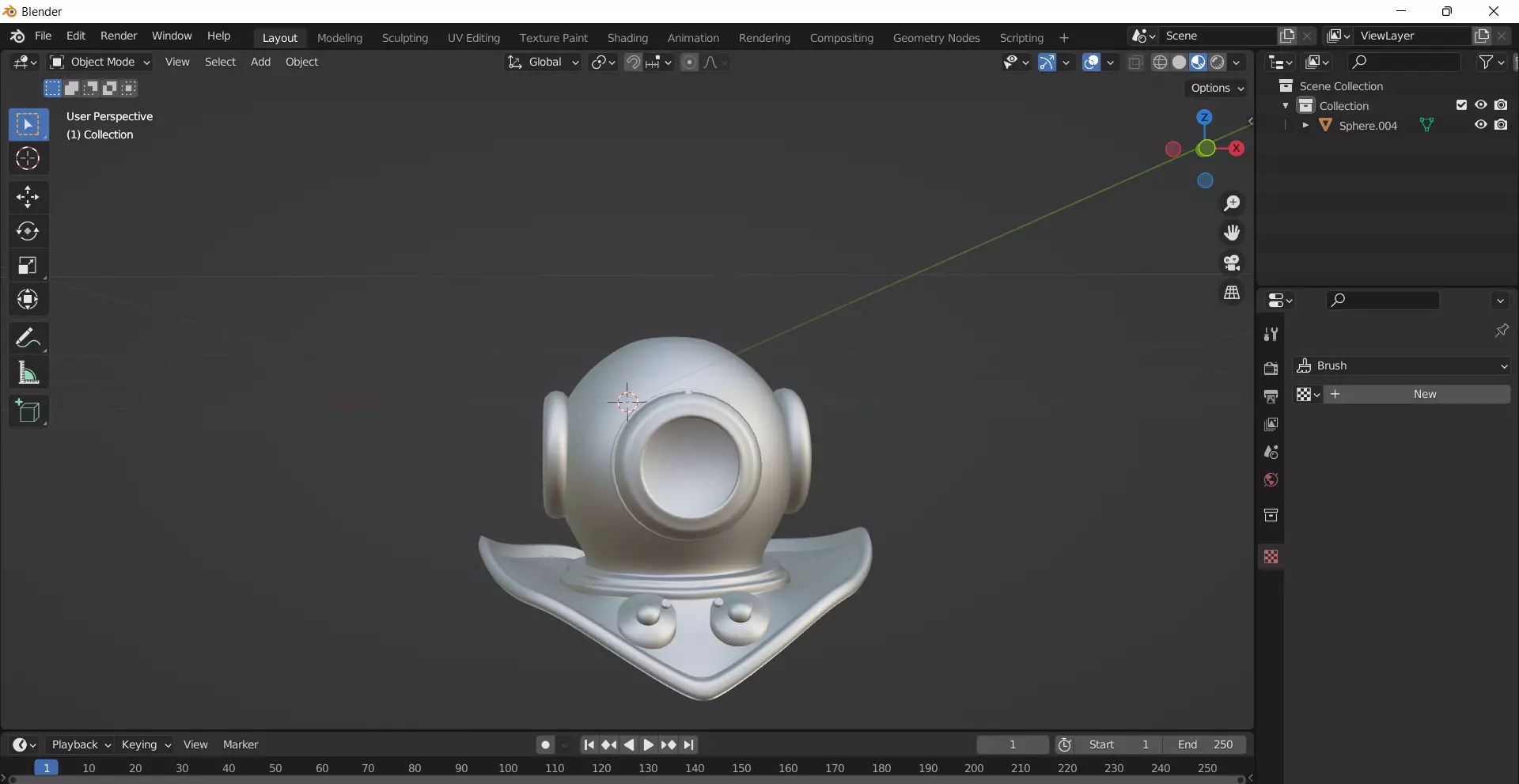The width and height of the screenshot is (1519, 784).
Task: Open the View Layer properties tab
Action: point(1271,425)
